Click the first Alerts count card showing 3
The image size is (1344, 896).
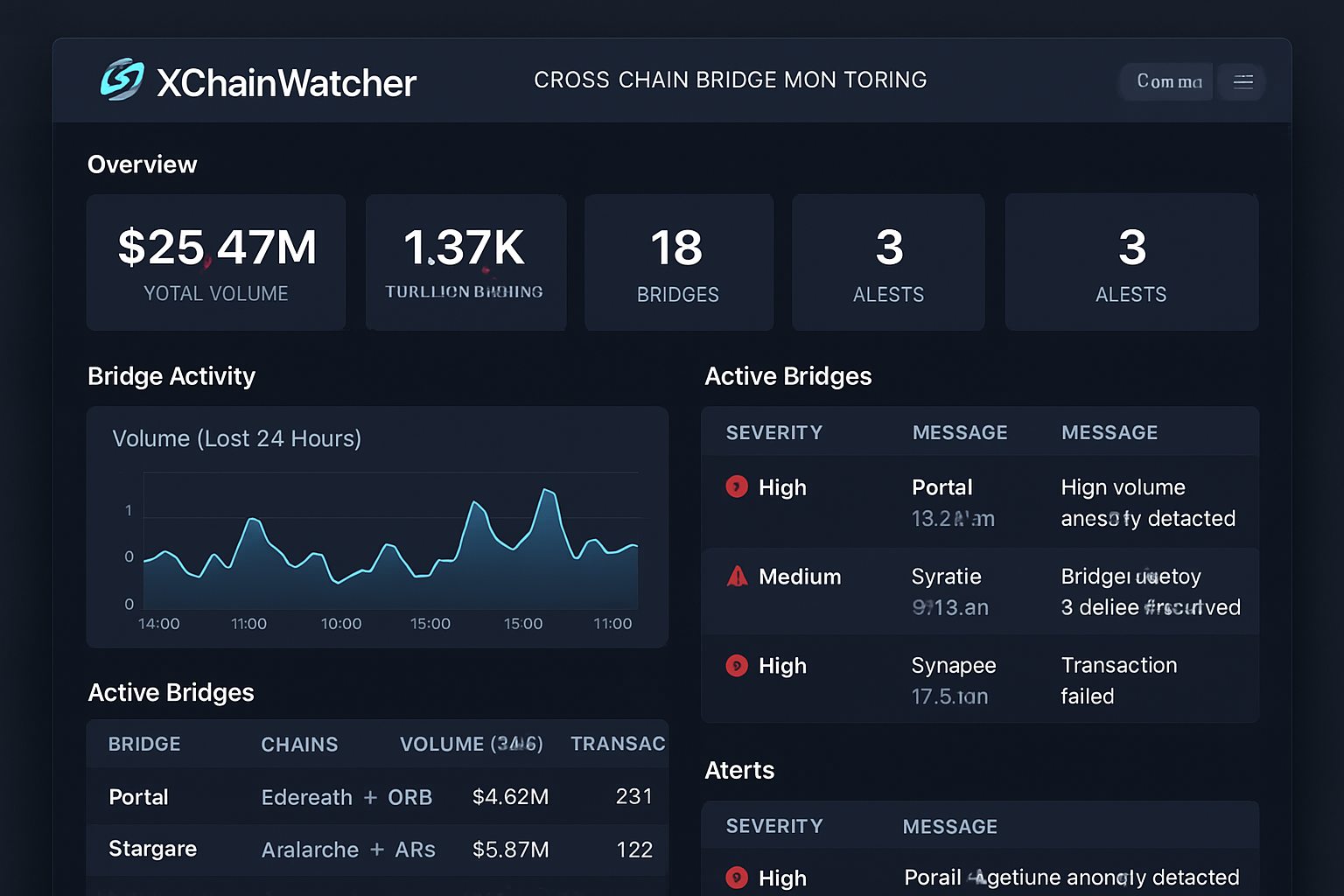888,262
